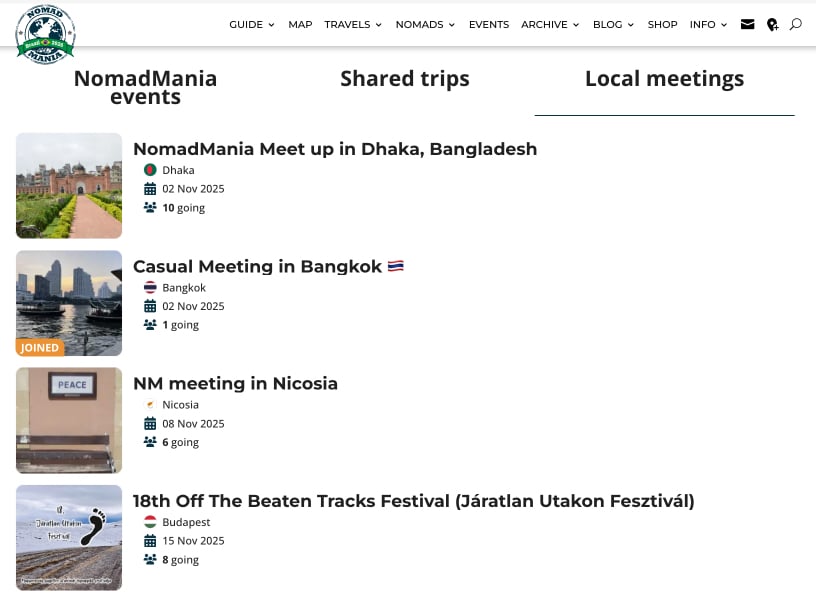Open the search magnifier icon
The height and width of the screenshot is (599, 816).
[x=796, y=24]
